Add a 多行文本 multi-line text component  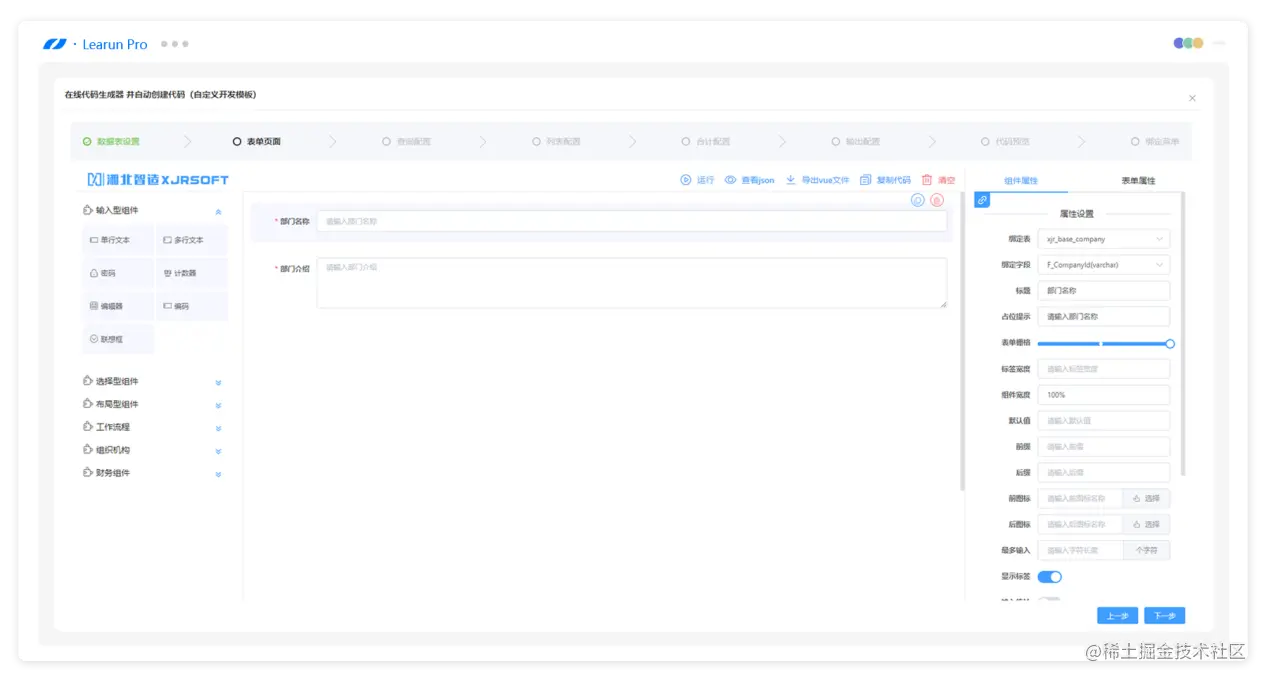pyautogui.click(x=192, y=240)
